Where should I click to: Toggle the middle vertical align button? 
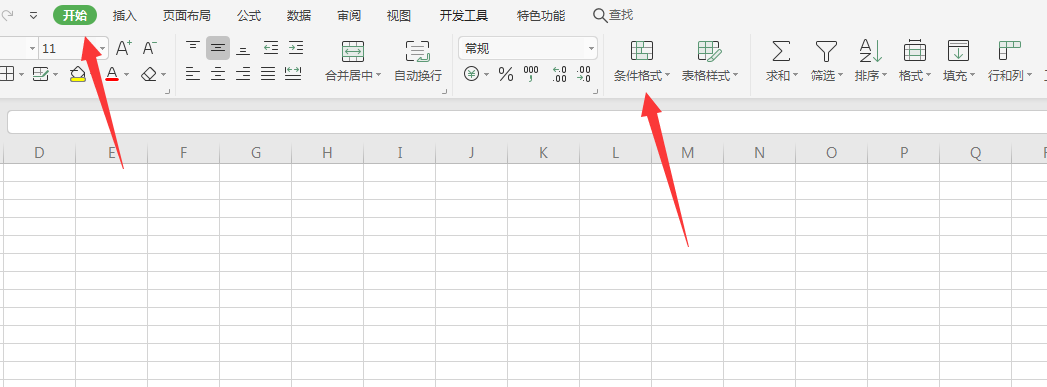[x=218, y=48]
